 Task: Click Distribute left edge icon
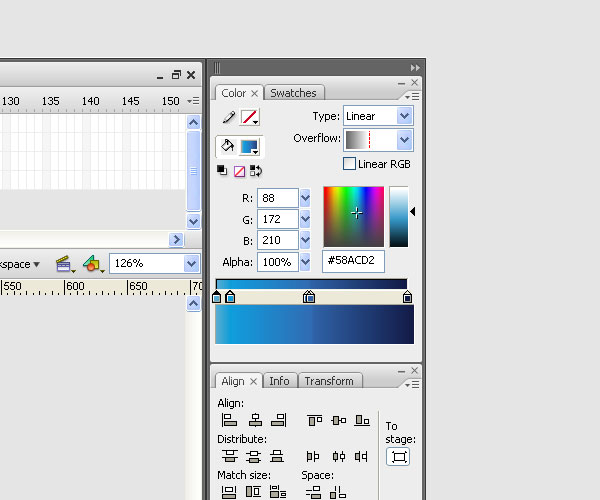[x=313, y=456]
